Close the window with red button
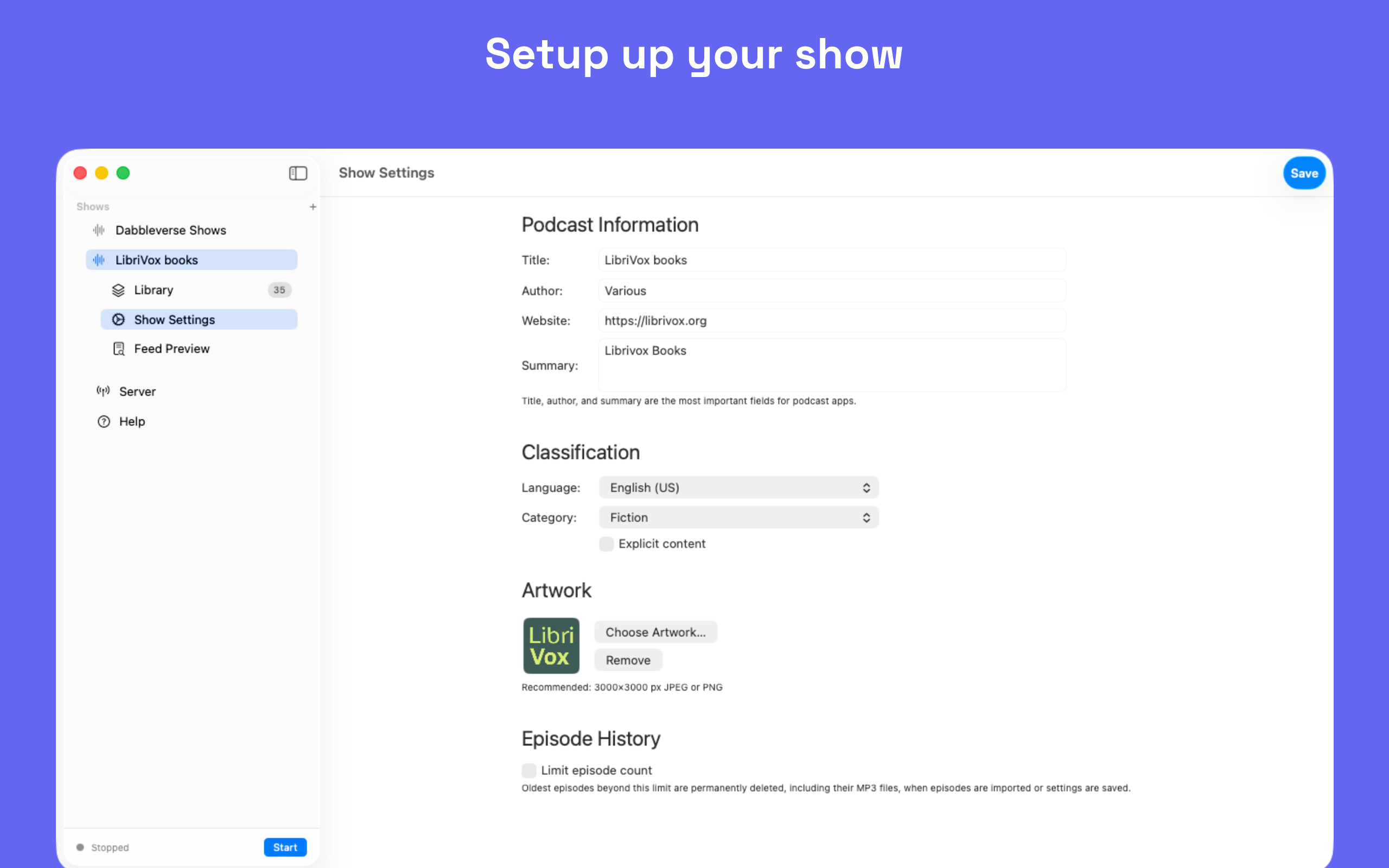The width and height of the screenshot is (1389, 868). [x=80, y=173]
